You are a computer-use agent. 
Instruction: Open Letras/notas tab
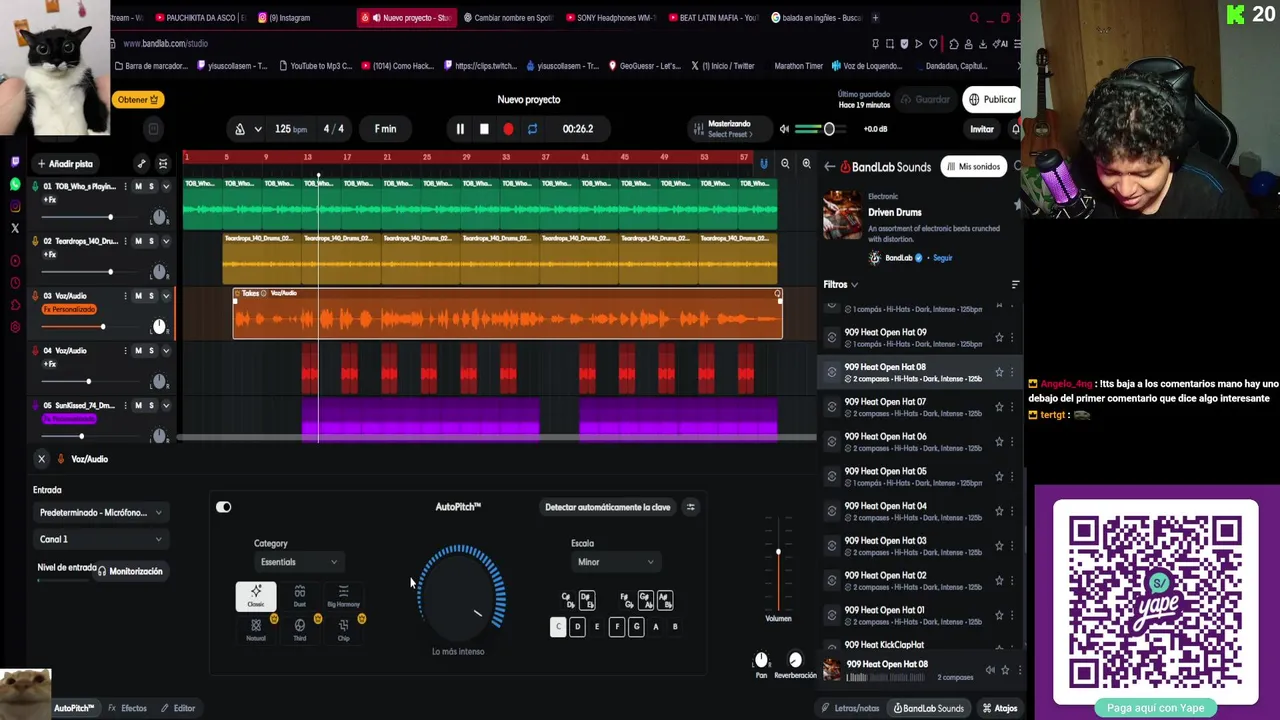pos(850,708)
